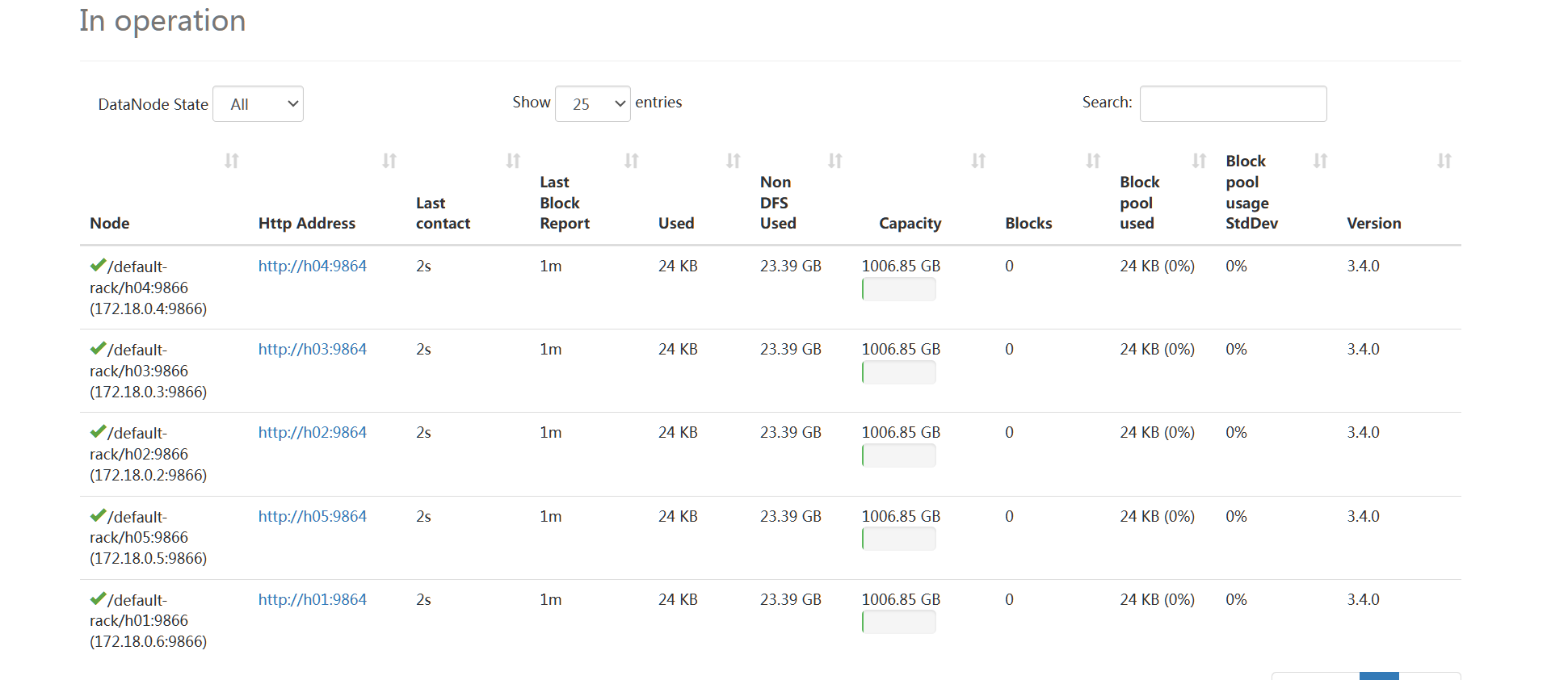Sort by Last Block Report arrows icon
The image size is (1568, 680).
pos(632,161)
